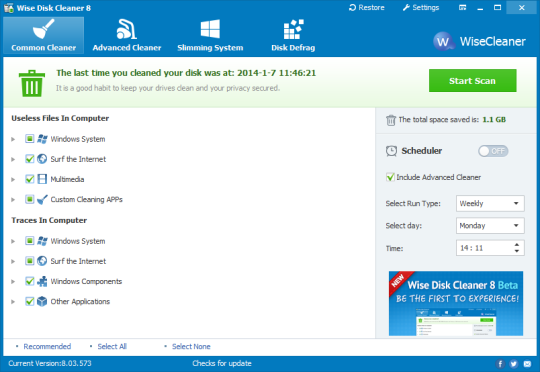Expand the Other Applications category
Image resolution: width=540 pixels, height=372 pixels.
pyautogui.click(x=13, y=301)
